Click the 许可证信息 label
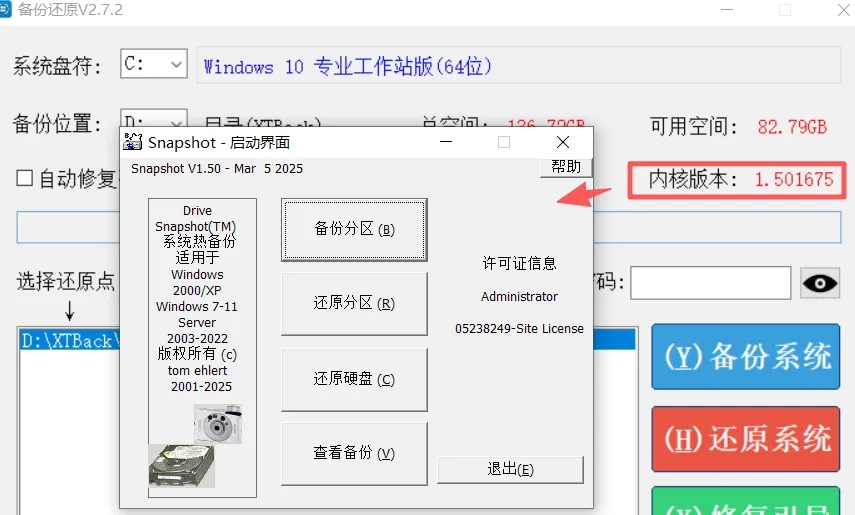 click(519, 264)
